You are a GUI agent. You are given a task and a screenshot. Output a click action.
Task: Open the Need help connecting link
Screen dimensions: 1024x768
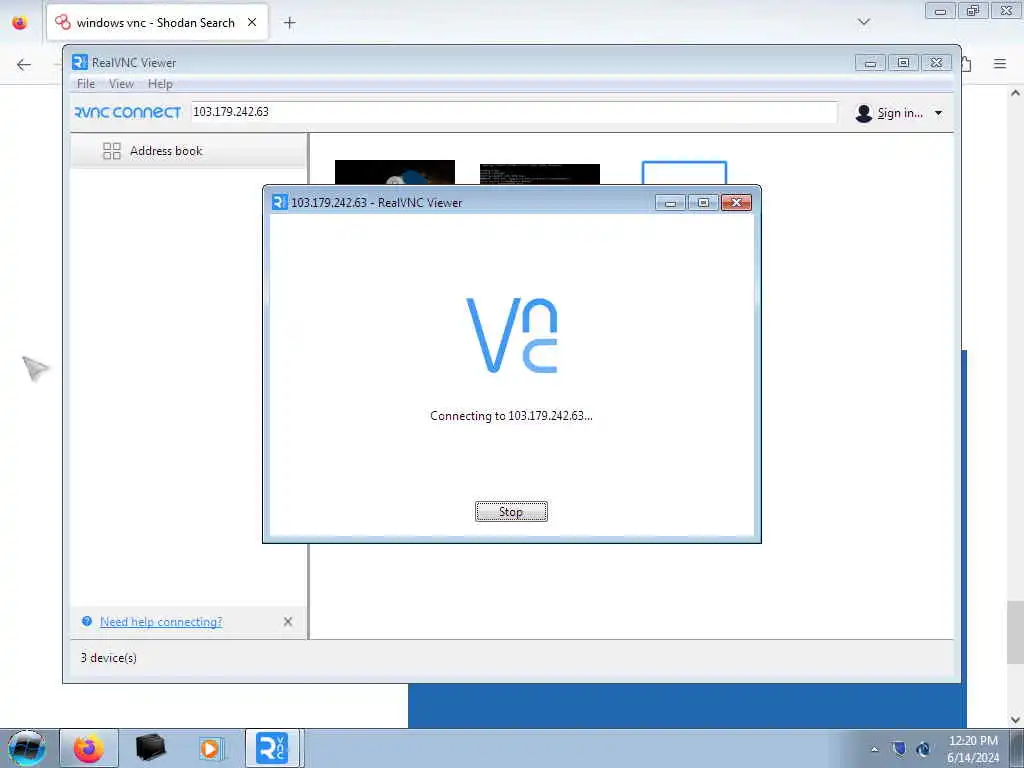click(x=161, y=622)
